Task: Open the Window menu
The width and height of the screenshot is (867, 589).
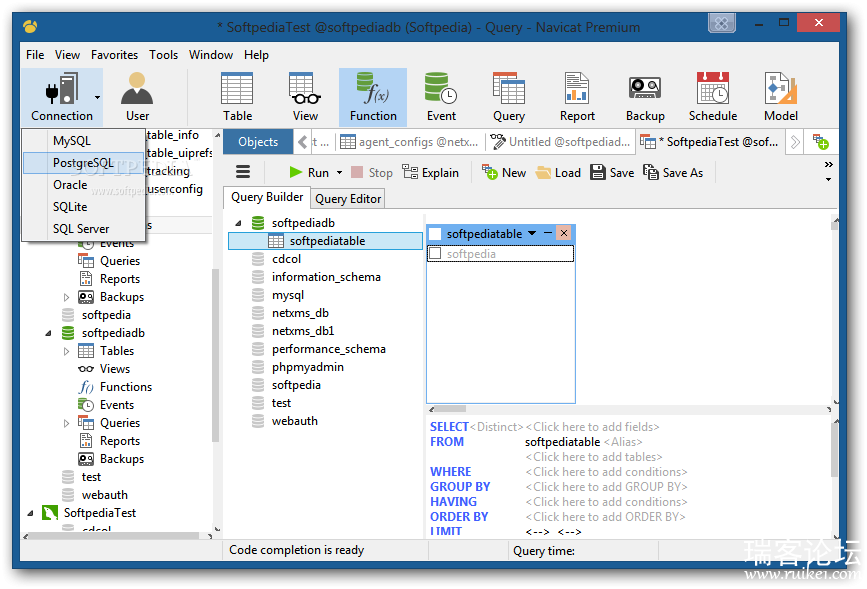Action: coord(211,55)
